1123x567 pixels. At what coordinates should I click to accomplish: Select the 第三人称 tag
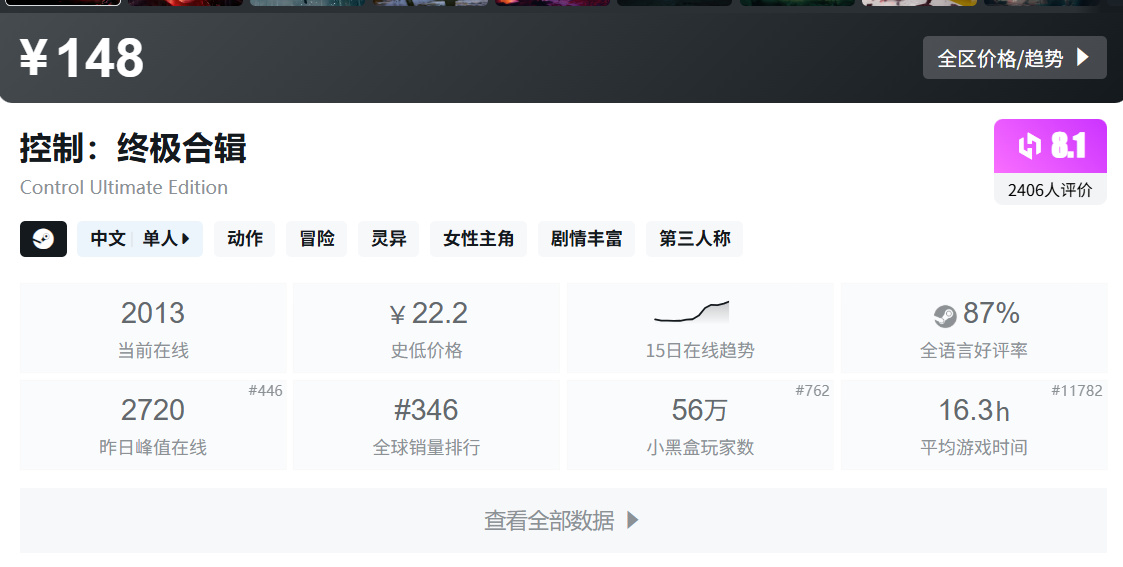[694, 238]
